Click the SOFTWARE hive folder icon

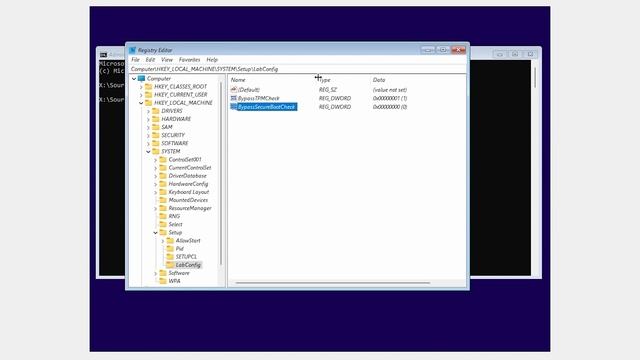tap(156, 143)
